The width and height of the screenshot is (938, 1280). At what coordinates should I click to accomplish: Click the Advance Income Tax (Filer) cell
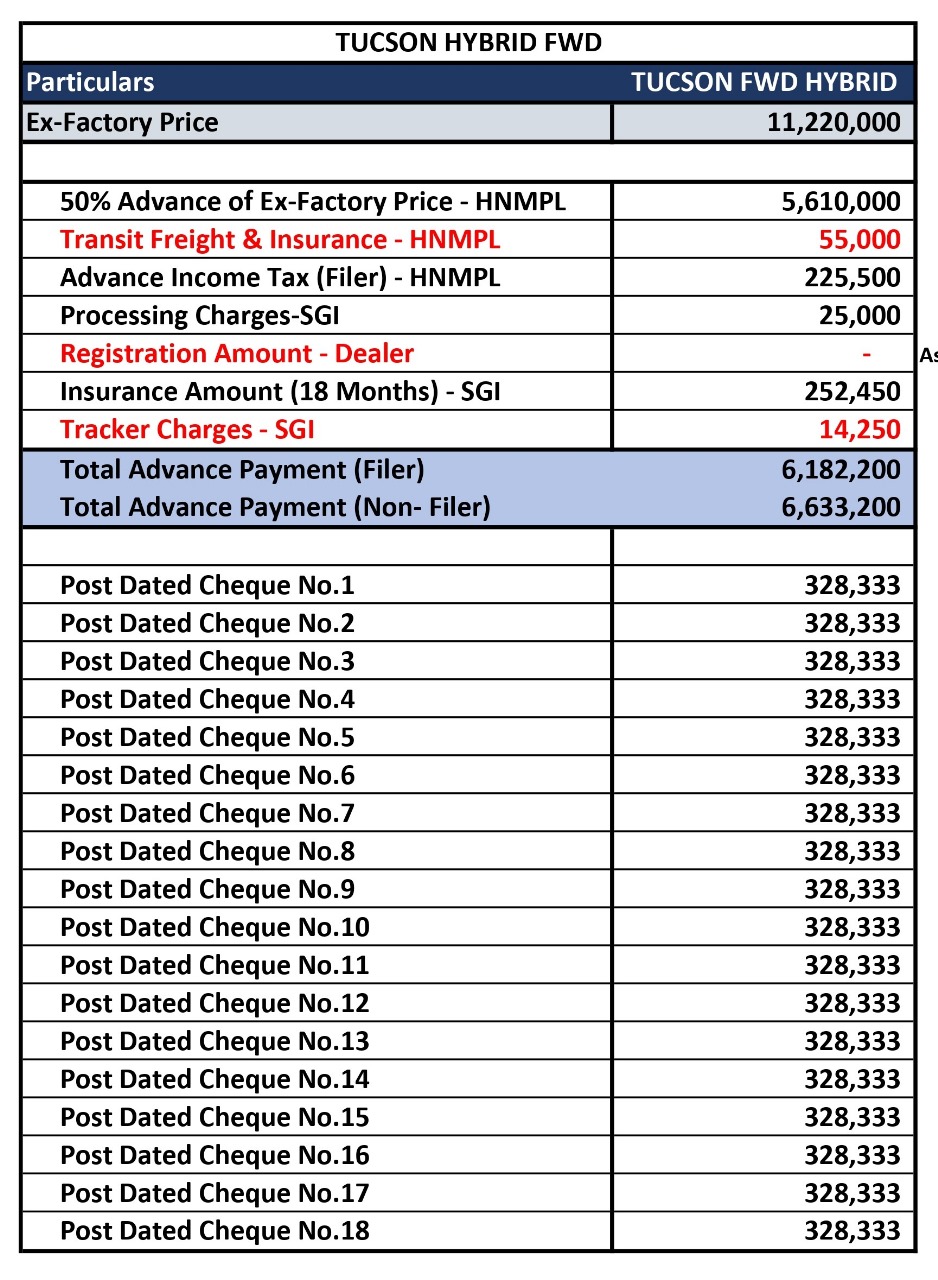pos(280,277)
